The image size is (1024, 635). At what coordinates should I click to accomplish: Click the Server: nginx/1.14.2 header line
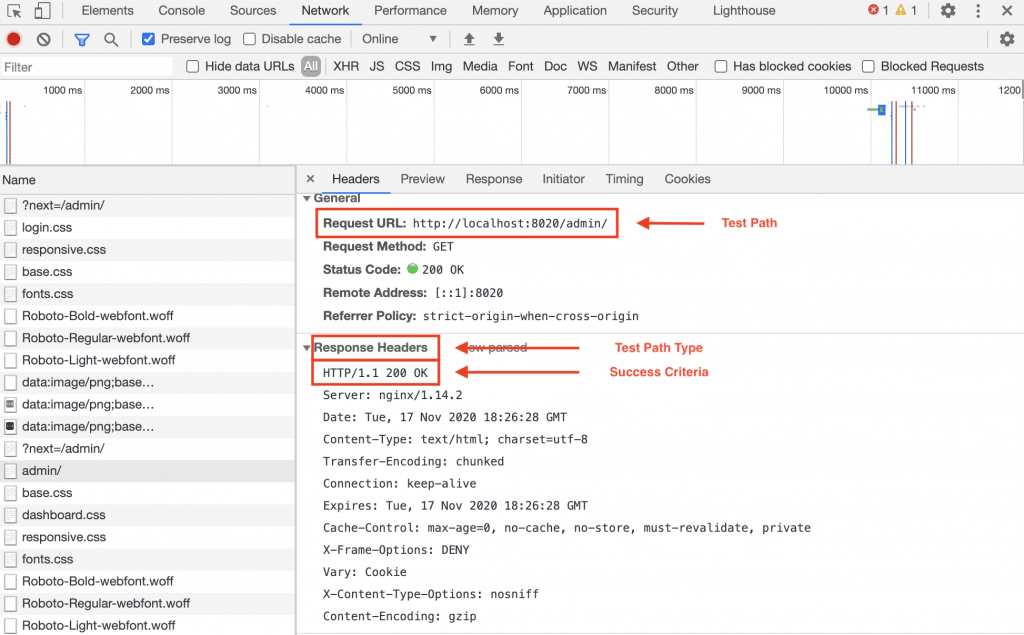coord(392,395)
